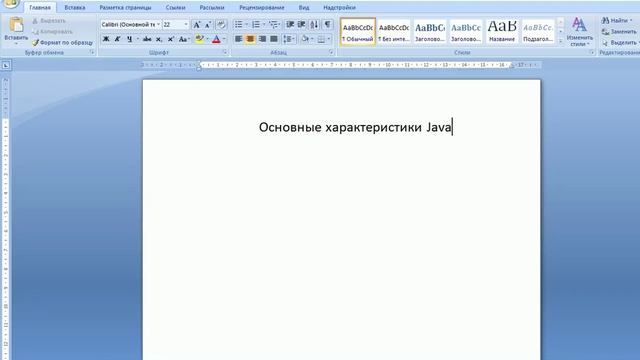640x360 pixels.
Task: Open the underline style dropdown arrow
Action: [x=138, y=39]
